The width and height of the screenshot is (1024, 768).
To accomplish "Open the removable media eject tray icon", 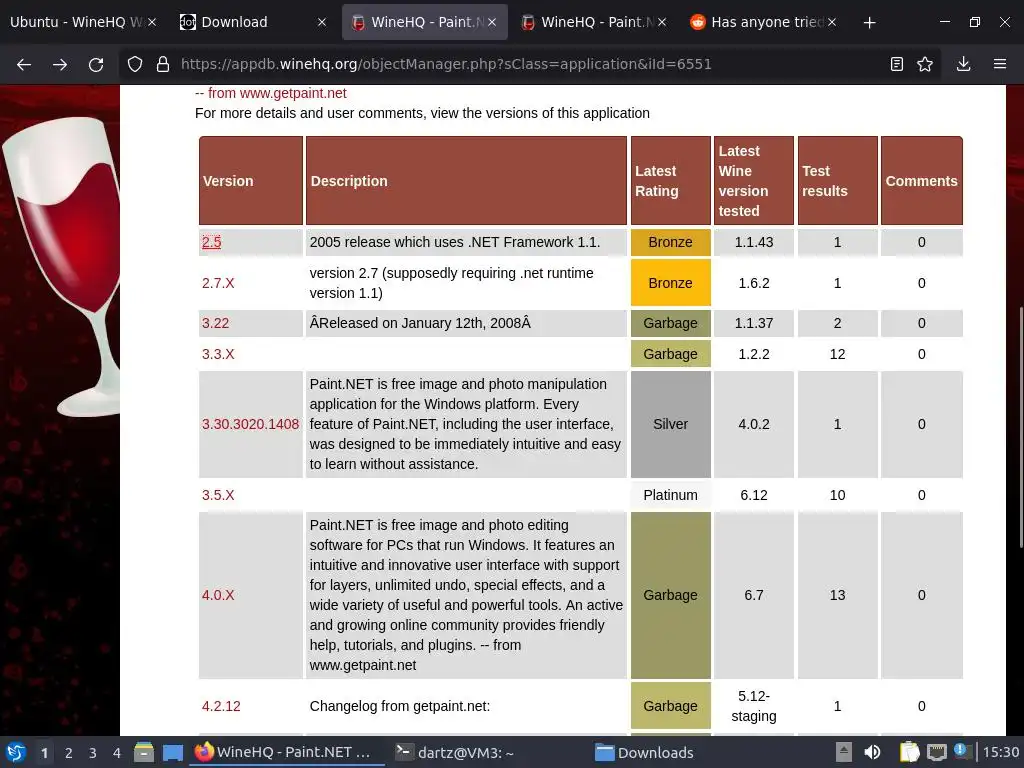I will tap(844, 752).
